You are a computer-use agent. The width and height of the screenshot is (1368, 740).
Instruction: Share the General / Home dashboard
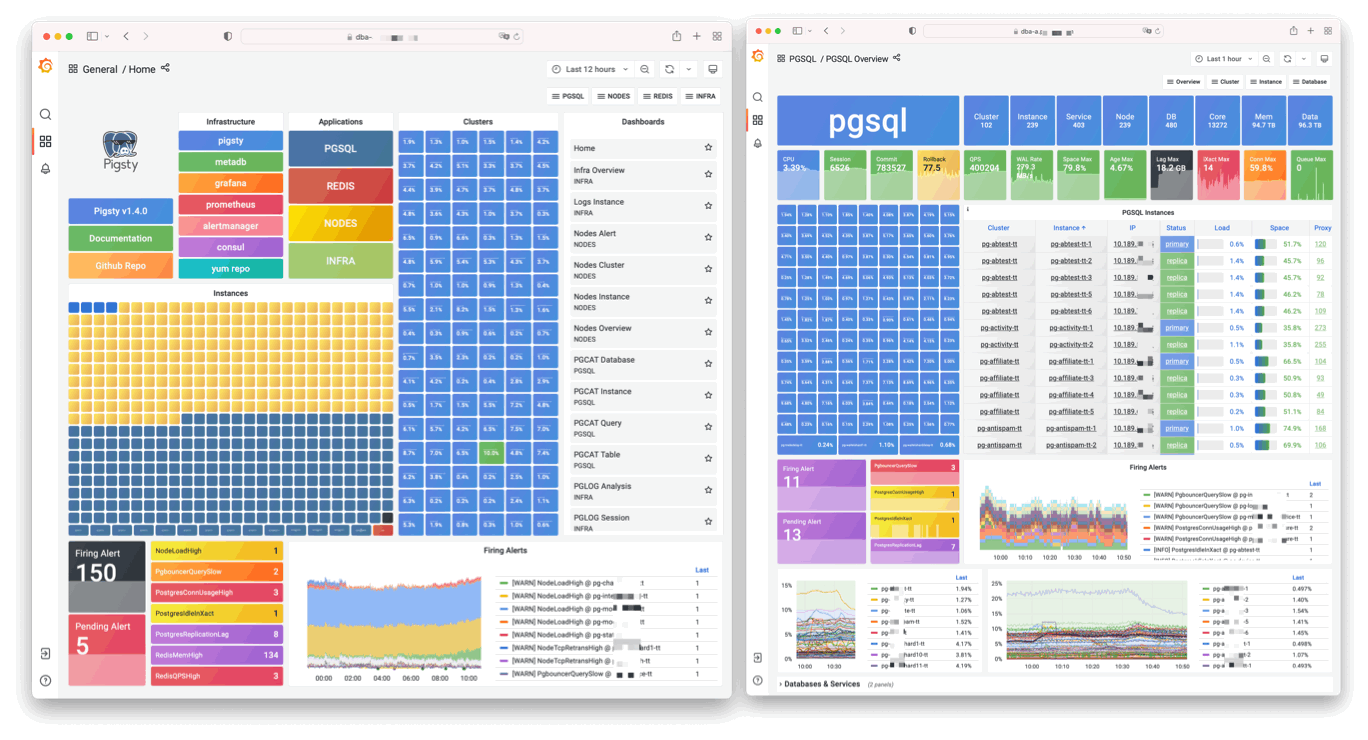coord(165,68)
